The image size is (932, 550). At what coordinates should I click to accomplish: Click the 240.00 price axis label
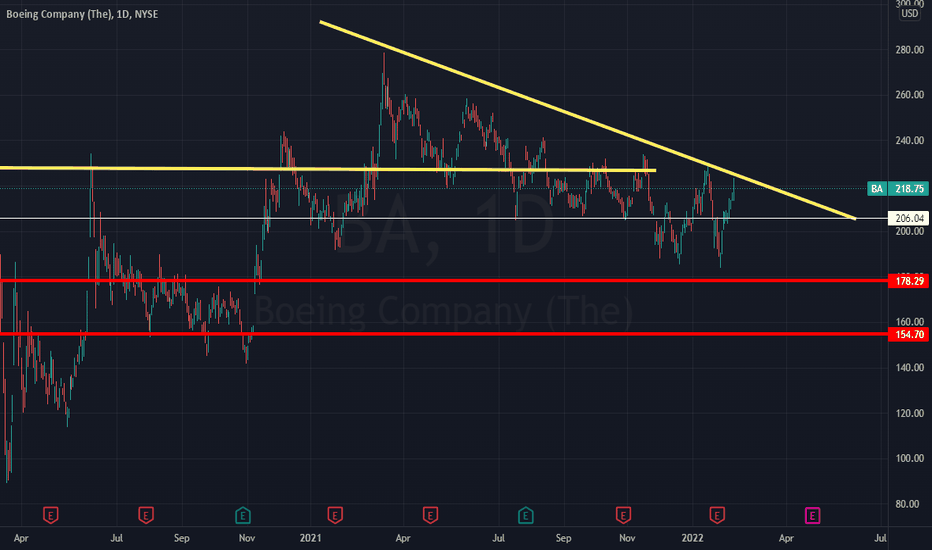click(x=909, y=140)
